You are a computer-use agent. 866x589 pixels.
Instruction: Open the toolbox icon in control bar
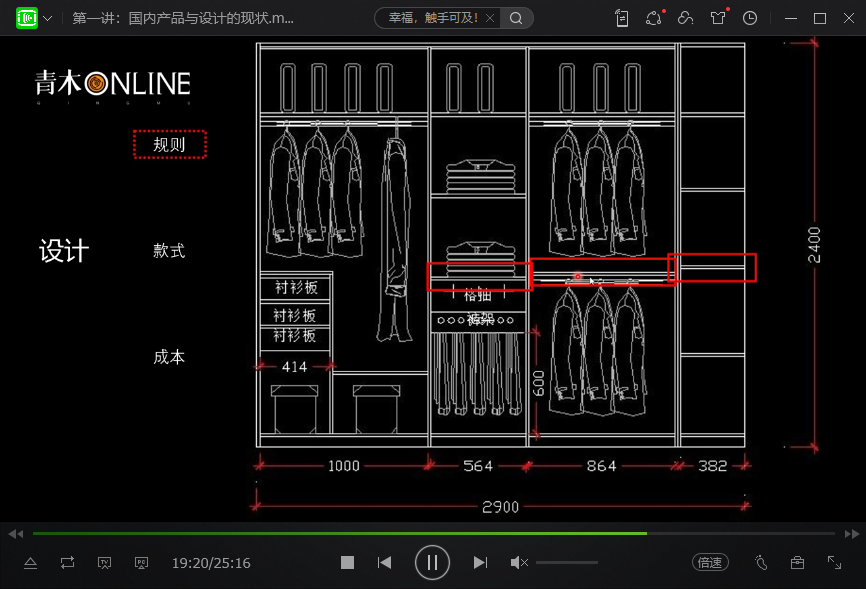(797, 563)
